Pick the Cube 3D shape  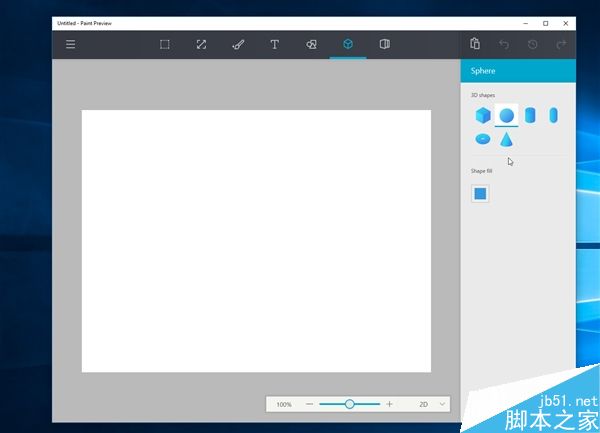coord(483,115)
